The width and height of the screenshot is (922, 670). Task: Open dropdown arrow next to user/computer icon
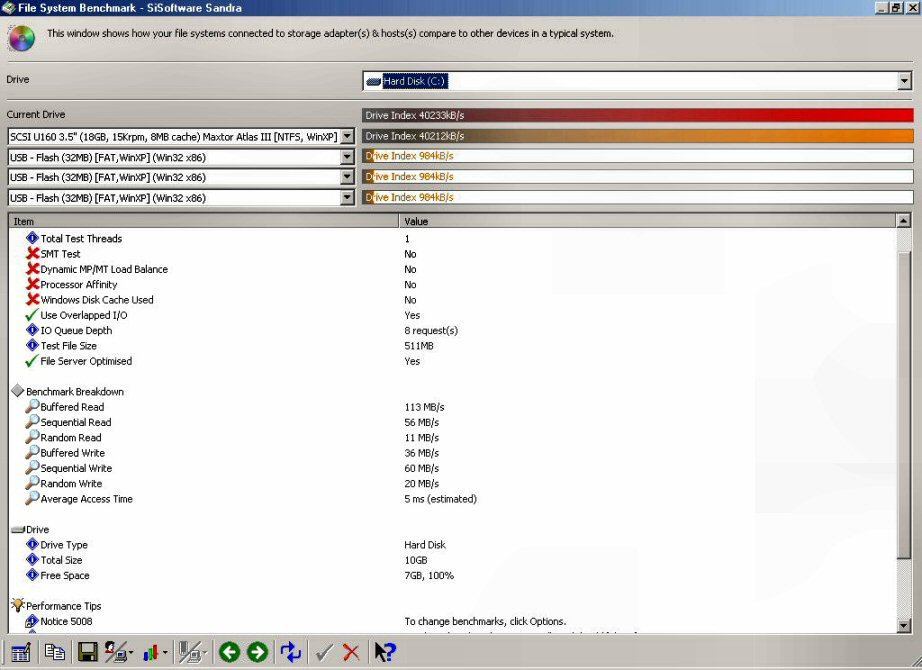[131, 653]
